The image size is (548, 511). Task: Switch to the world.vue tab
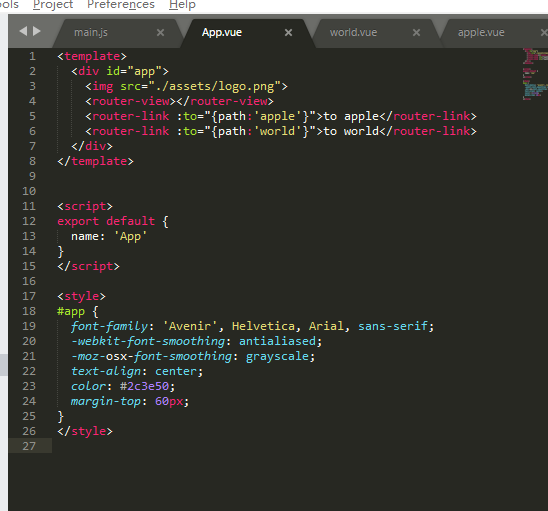[x=353, y=33]
